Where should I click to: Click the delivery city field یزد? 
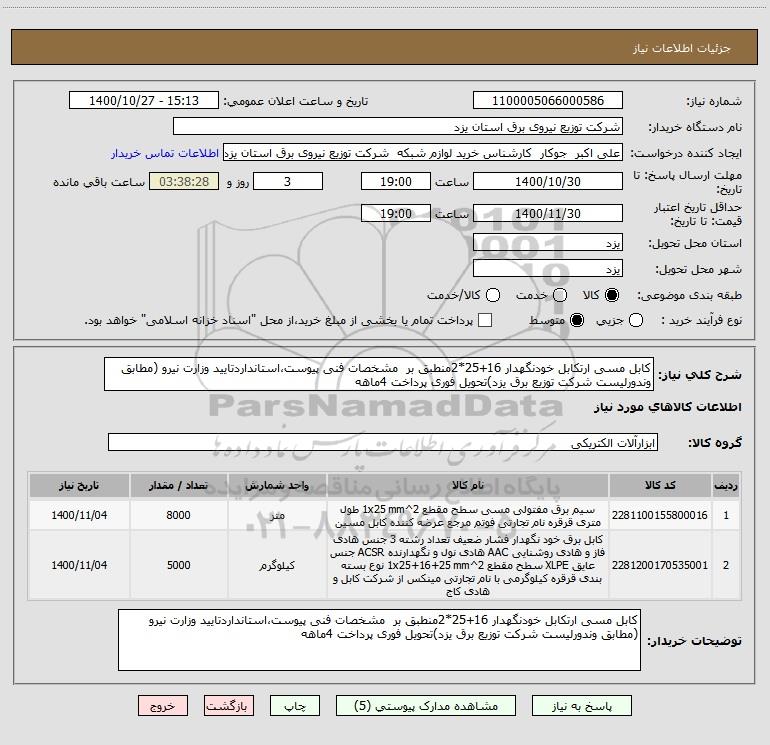[x=548, y=268]
